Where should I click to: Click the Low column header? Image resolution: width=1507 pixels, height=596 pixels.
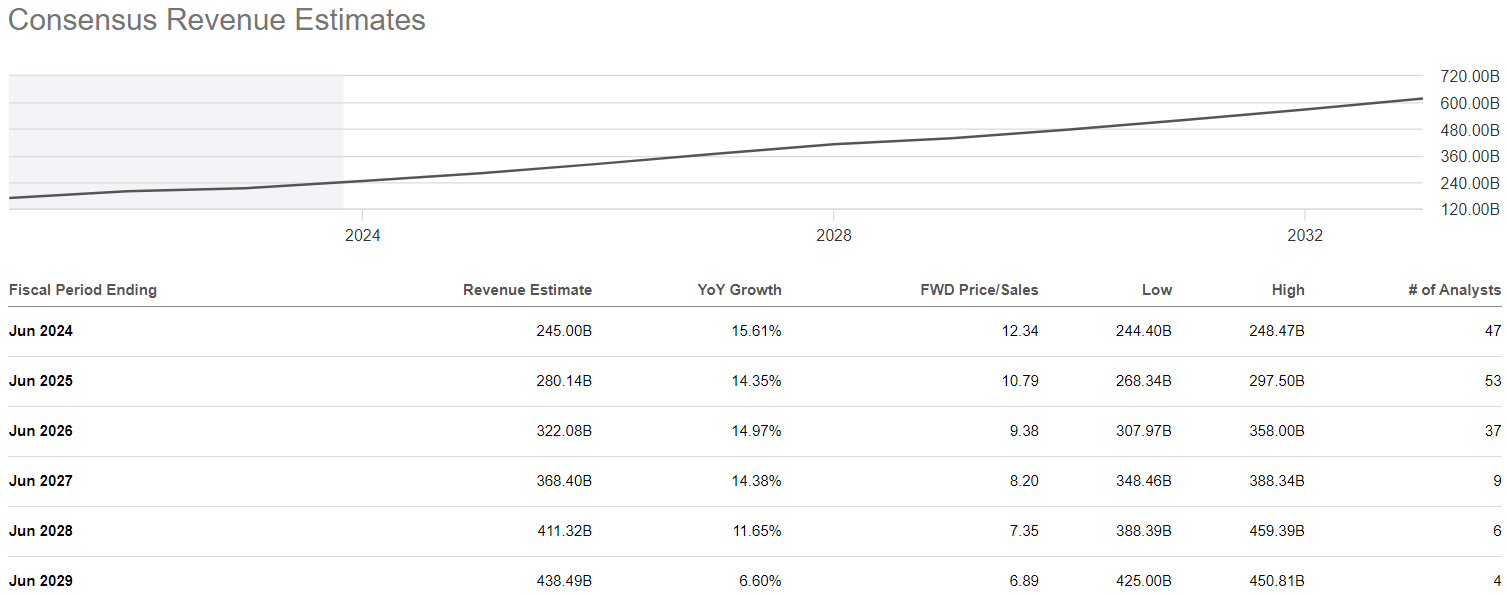tap(1157, 290)
